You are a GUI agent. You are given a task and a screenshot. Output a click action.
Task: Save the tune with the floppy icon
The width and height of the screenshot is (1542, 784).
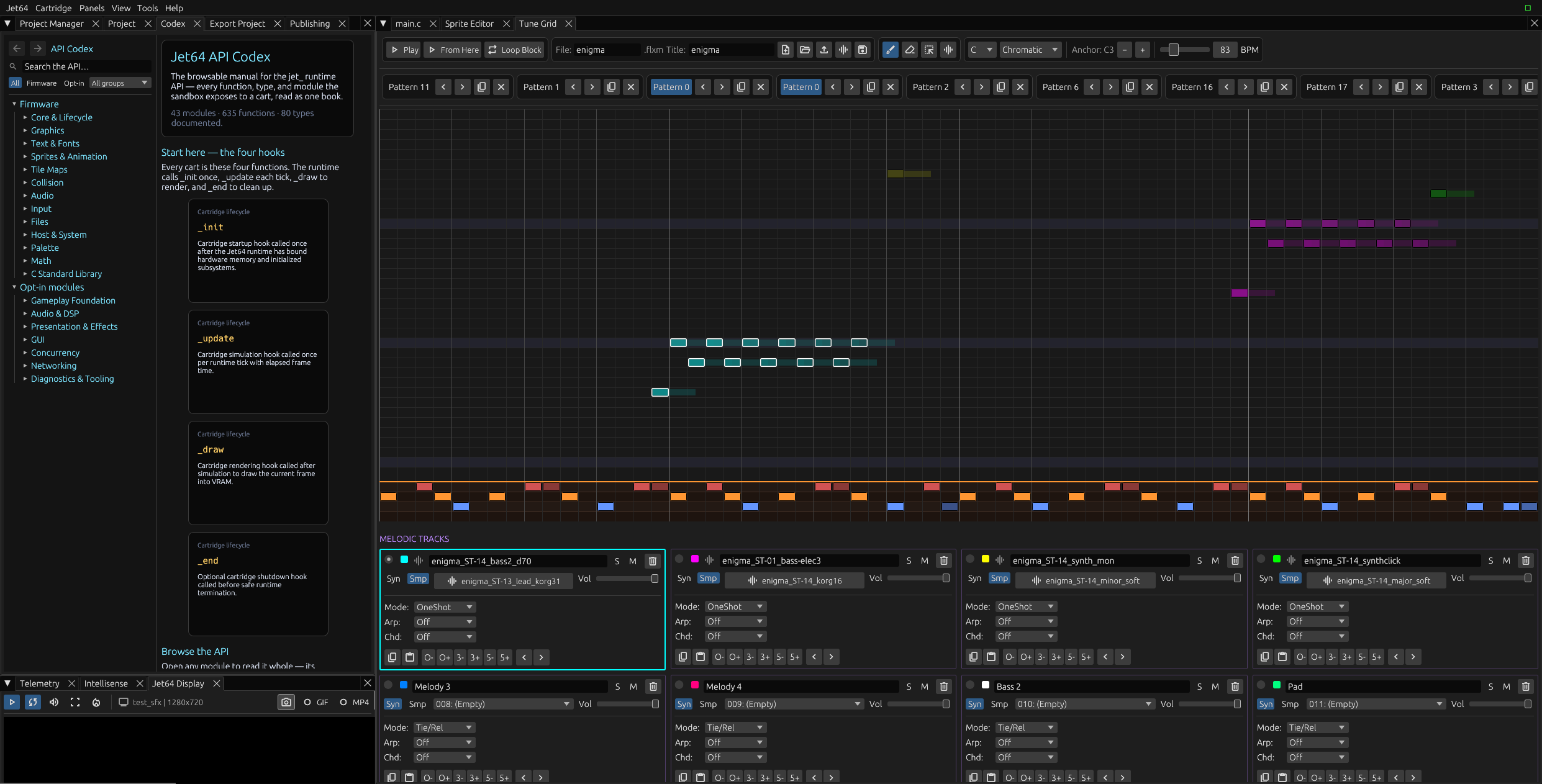(863, 50)
